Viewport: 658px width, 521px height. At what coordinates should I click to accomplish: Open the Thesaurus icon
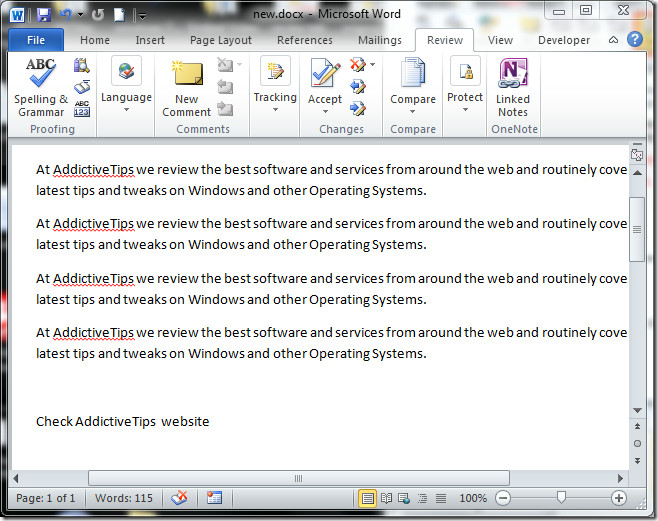click(x=82, y=87)
